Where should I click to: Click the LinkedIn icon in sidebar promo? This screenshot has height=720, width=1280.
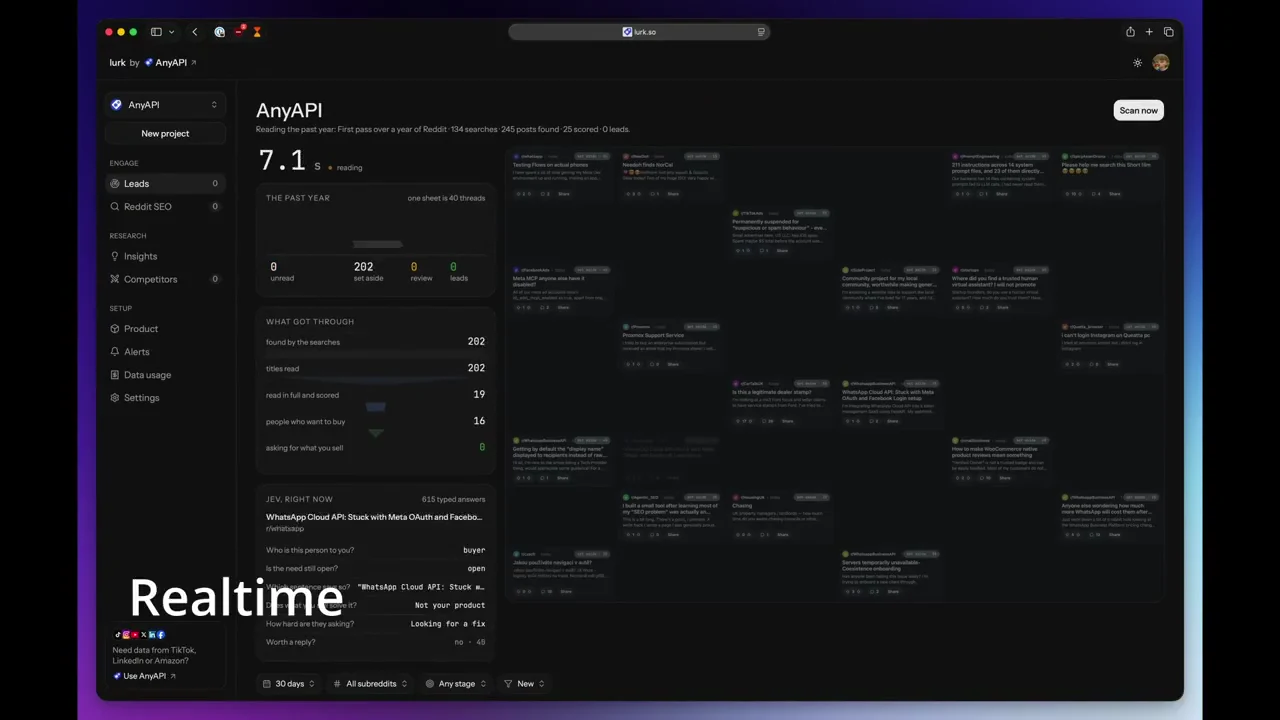[152, 635]
